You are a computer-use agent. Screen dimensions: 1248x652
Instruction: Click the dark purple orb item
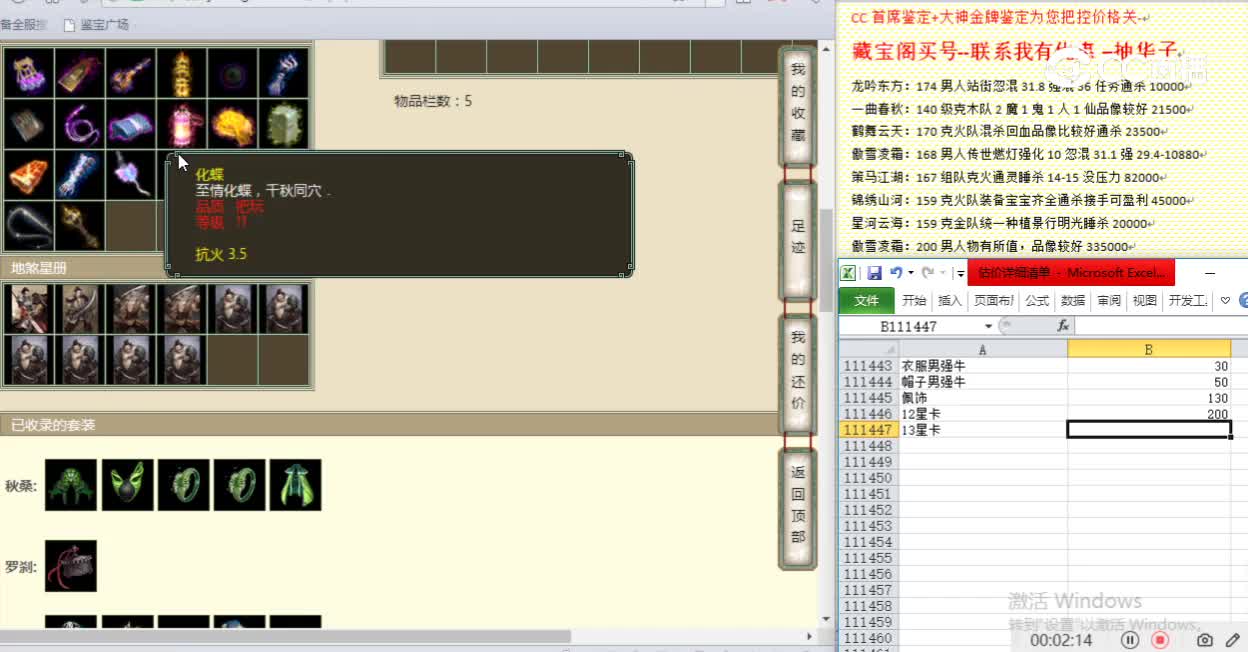click(233, 73)
